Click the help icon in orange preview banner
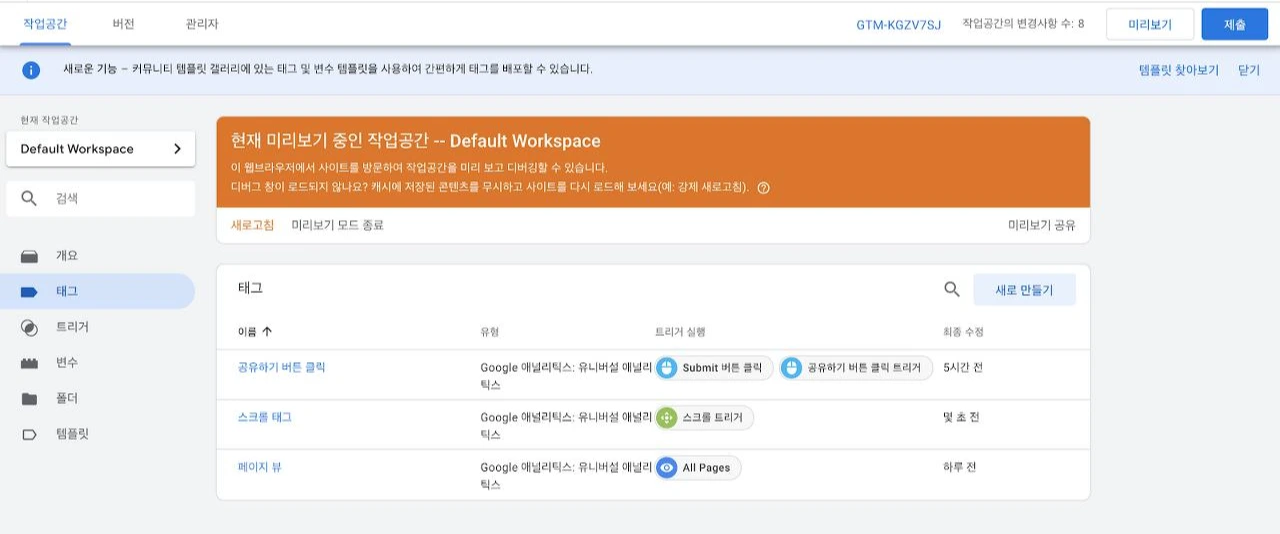Screen dimensions: 1280x534 pos(764,187)
